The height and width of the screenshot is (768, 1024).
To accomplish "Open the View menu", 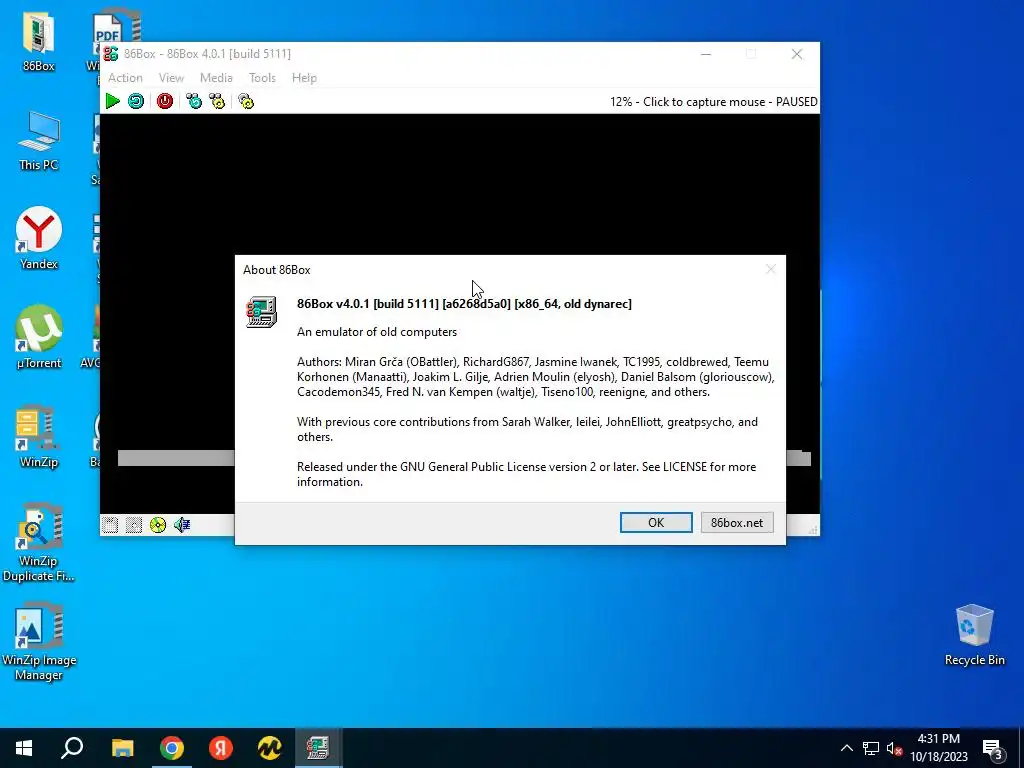I will tap(171, 78).
